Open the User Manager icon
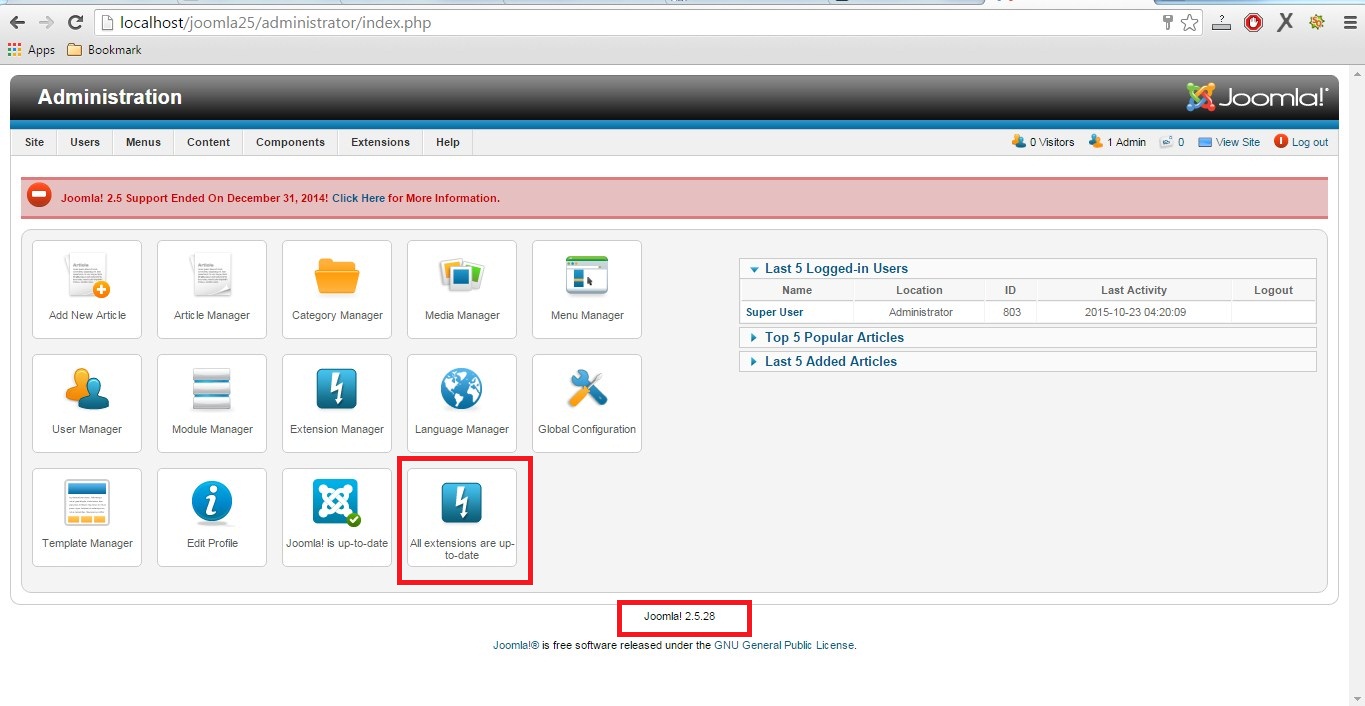1365x706 pixels. pos(87,391)
